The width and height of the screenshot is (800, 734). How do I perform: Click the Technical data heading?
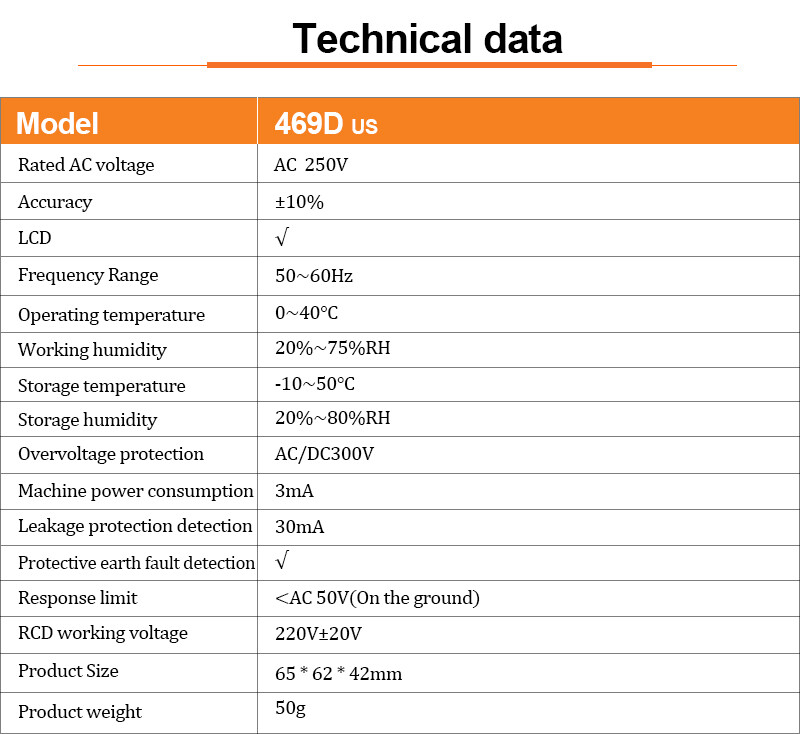pyautogui.click(x=427, y=39)
